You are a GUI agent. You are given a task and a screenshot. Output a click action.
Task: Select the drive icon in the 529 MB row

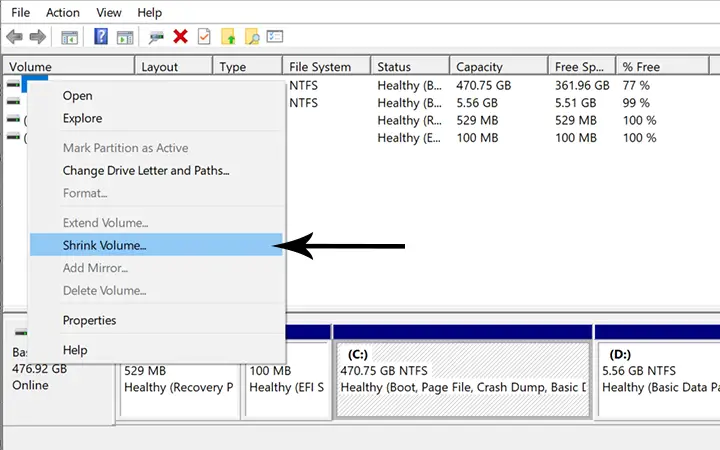[13, 119]
